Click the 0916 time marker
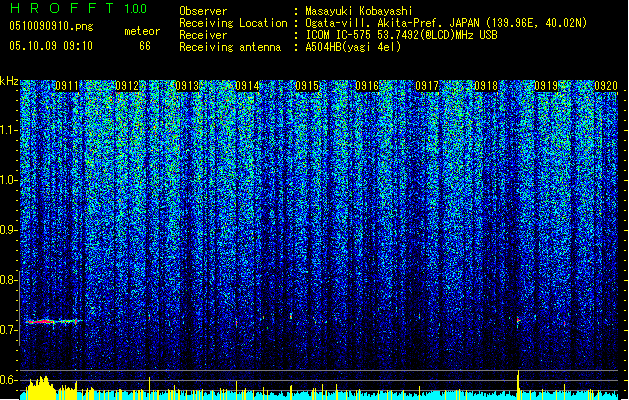Viewport: 629px width, 400px height. (x=367, y=86)
